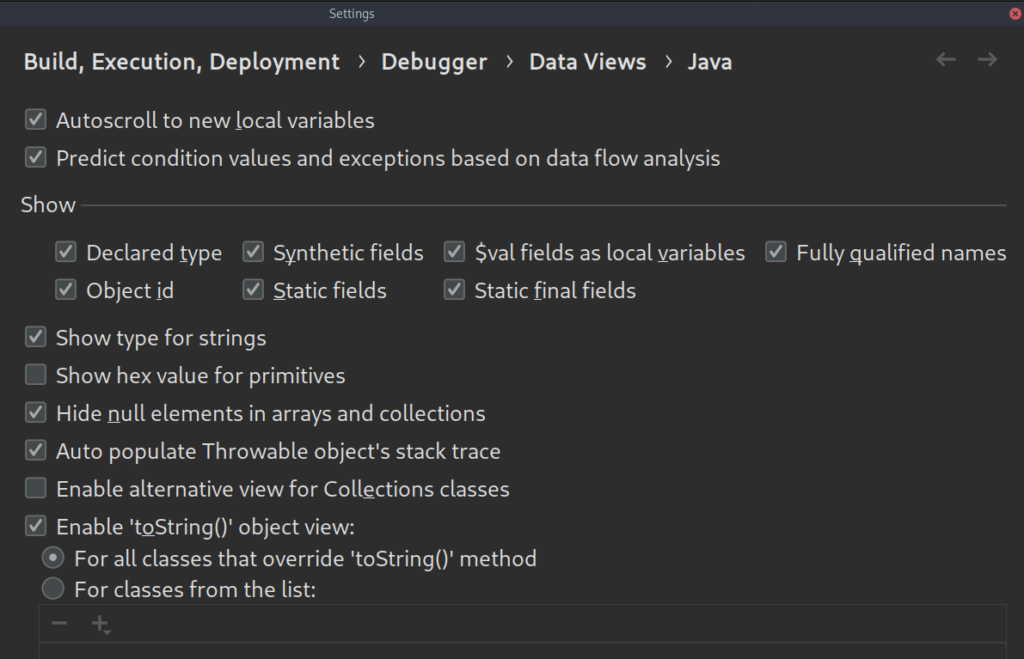Uncheck Fully qualified names
This screenshot has width=1024, height=659.
776,252
